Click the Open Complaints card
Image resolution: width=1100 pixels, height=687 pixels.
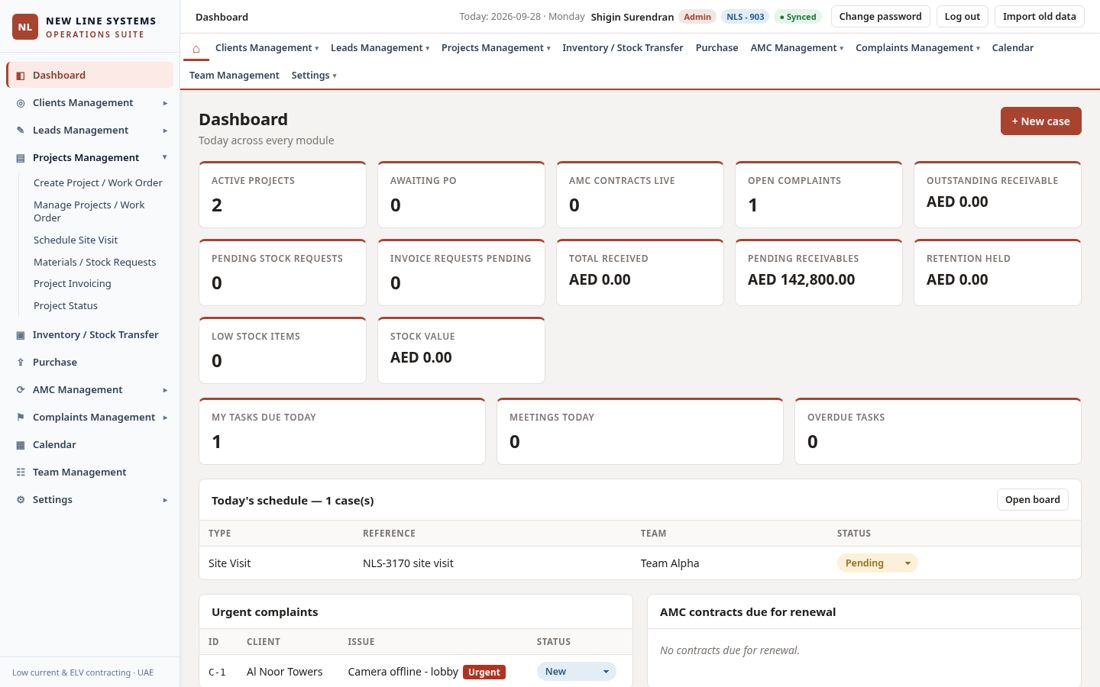coord(819,194)
